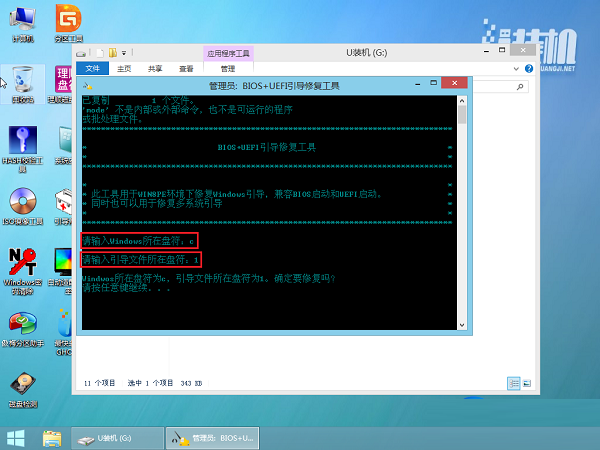The height and width of the screenshot is (450, 600).
Task: Launch the 傲梅分区助手 partition assistant icon
Action: (23, 329)
